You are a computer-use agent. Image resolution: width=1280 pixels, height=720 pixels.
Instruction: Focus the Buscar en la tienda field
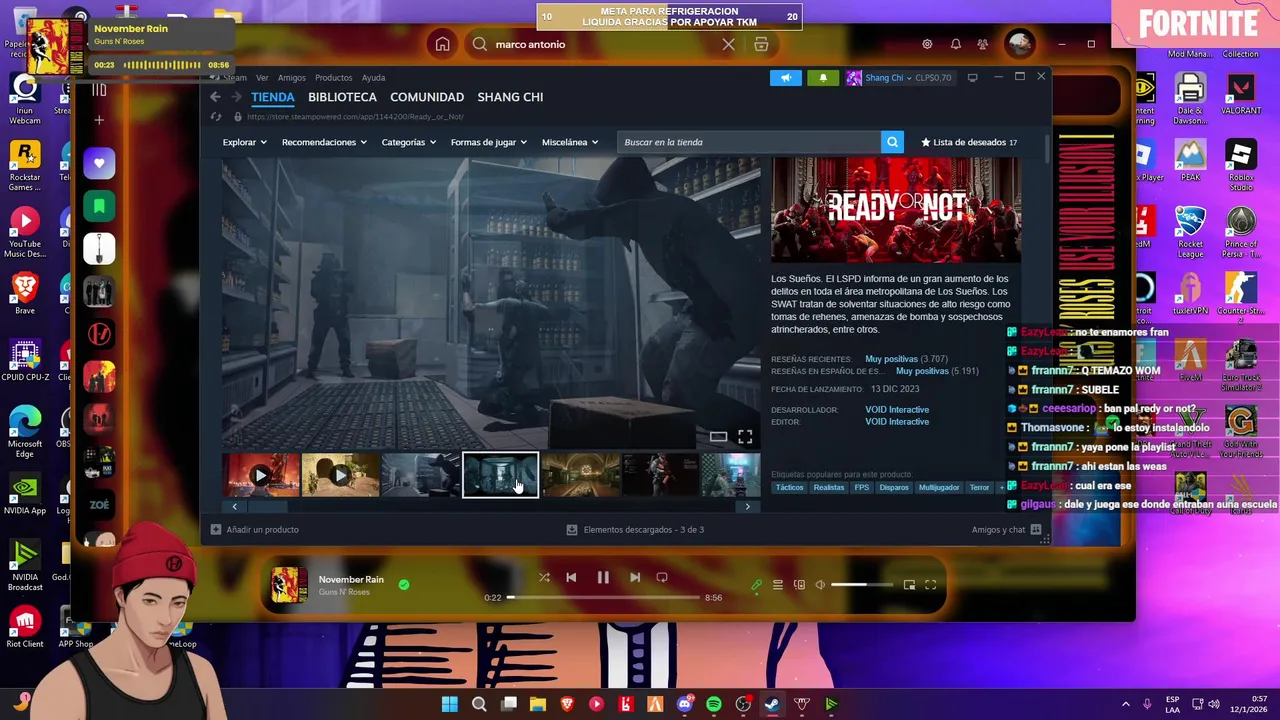coord(749,142)
